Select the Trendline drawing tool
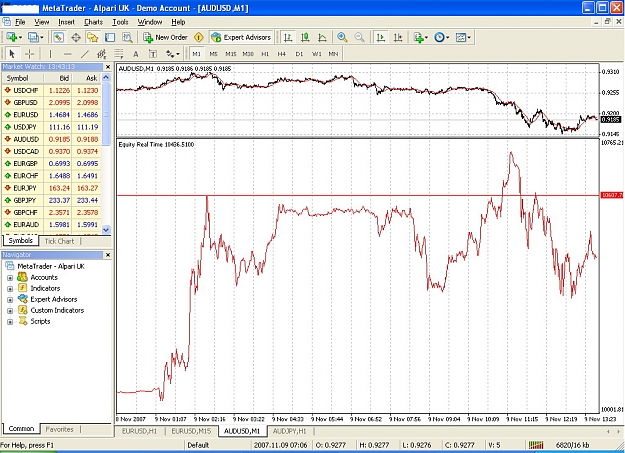The image size is (625, 453). (85, 54)
